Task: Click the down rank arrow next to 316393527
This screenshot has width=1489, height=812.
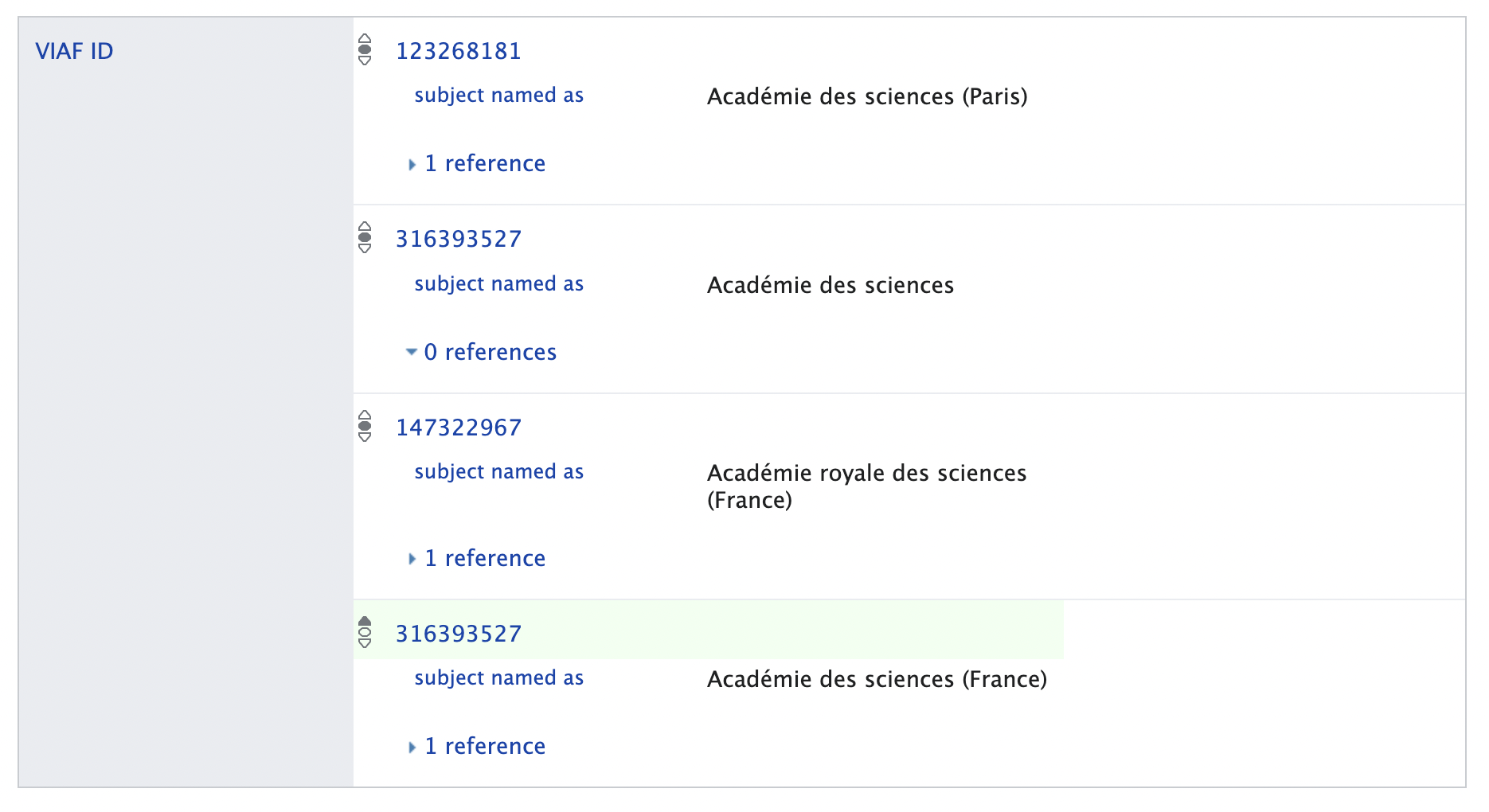Action: [x=365, y=250]
